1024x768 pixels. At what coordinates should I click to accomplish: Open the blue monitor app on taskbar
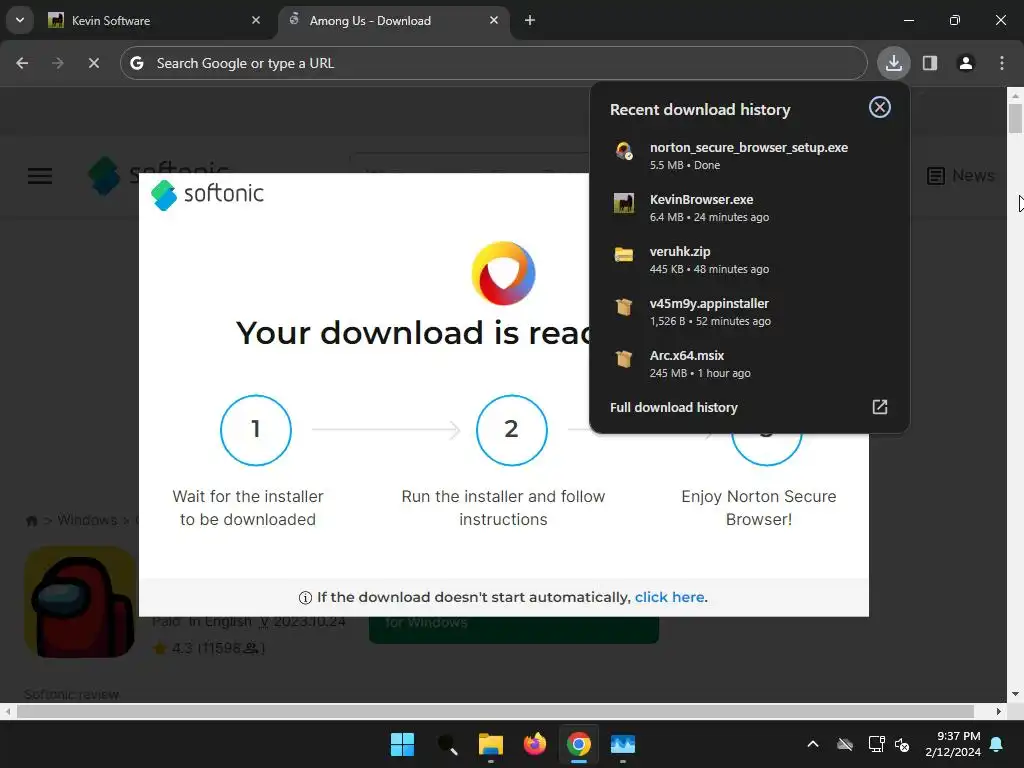tap(623, 744)
